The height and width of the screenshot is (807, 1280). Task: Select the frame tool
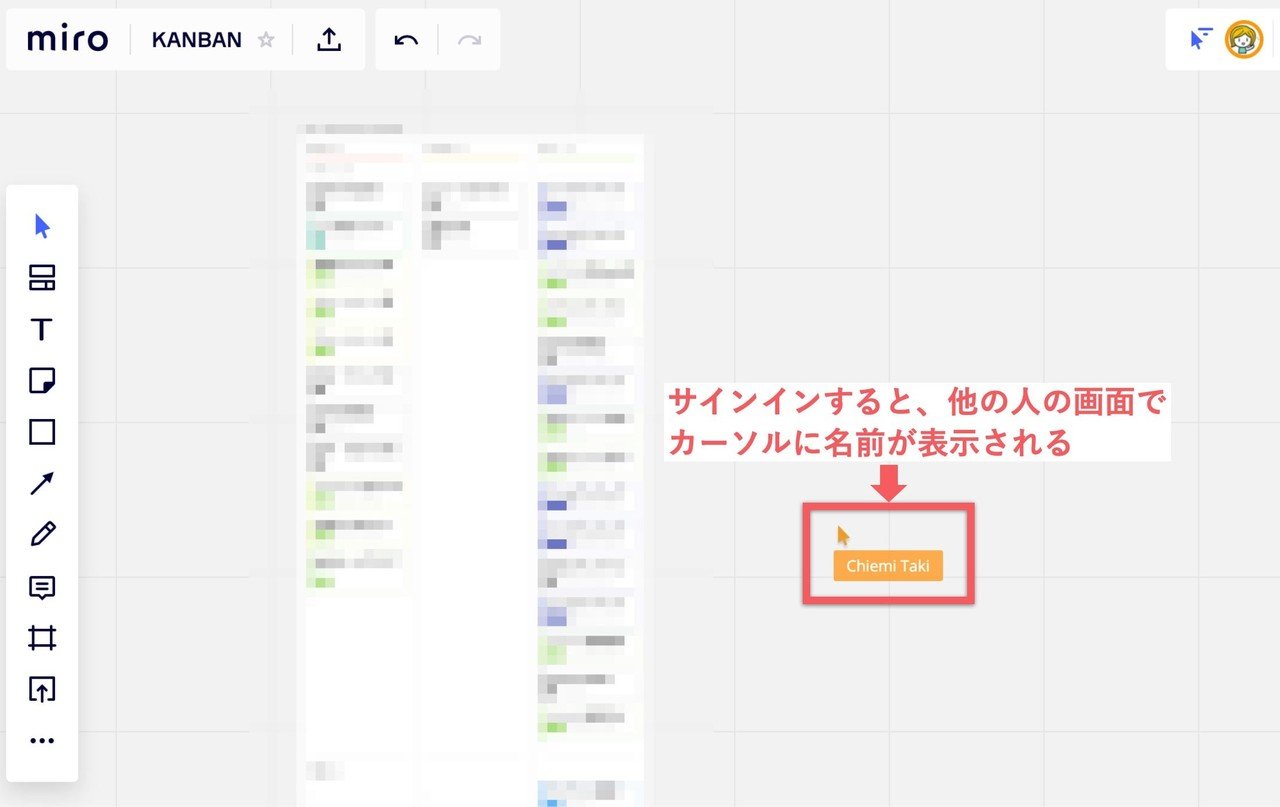41,638
